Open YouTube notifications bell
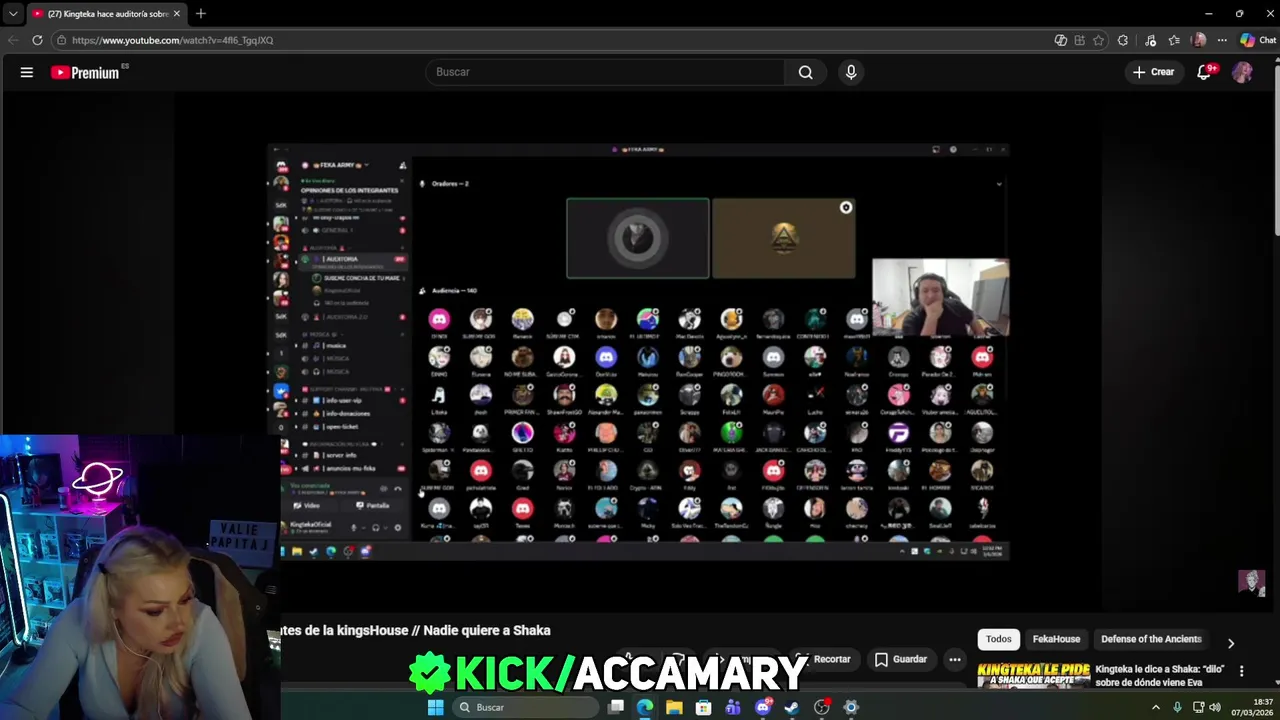 pos(1204,72)
